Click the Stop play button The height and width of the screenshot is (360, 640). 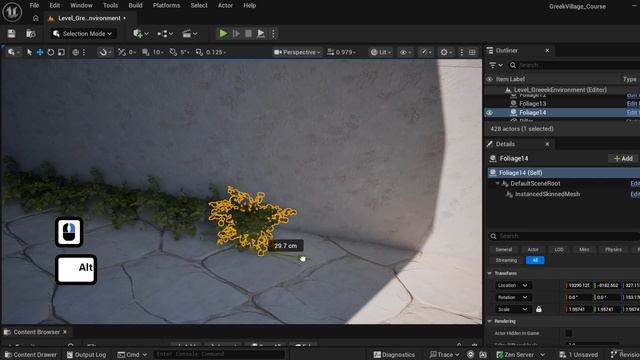(x=248, y=33)
